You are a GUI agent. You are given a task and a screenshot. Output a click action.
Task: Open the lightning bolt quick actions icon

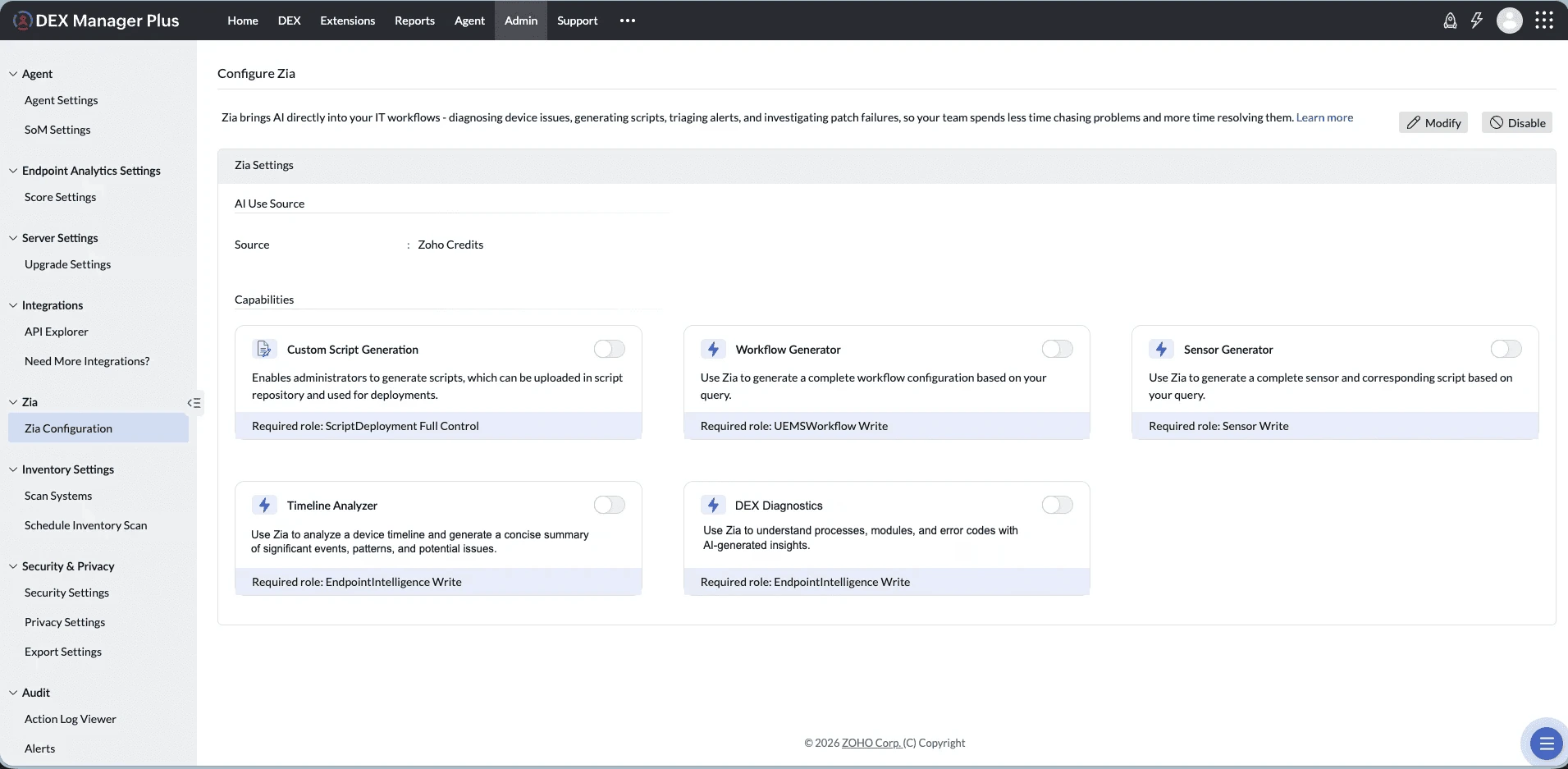(x=1477, y=21)
